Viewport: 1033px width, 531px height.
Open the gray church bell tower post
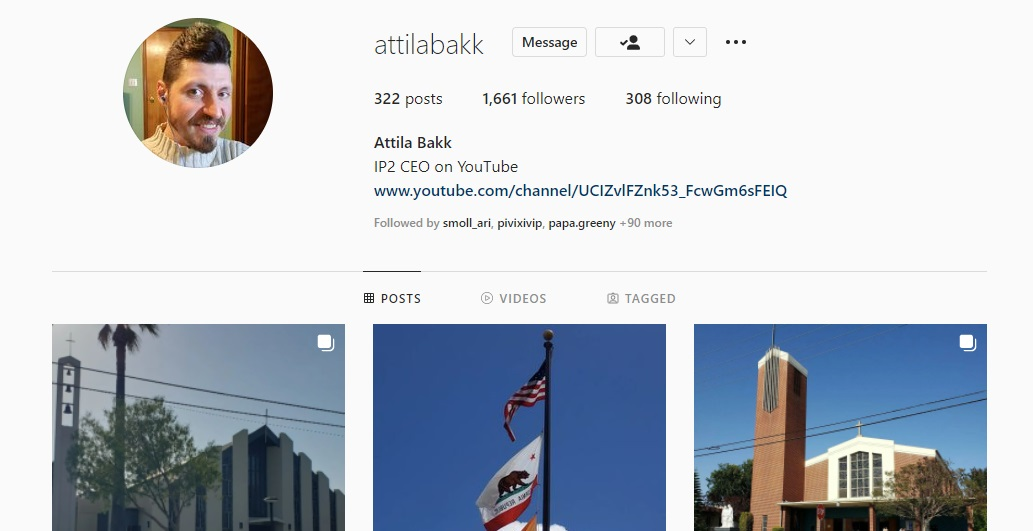(198, 428)
